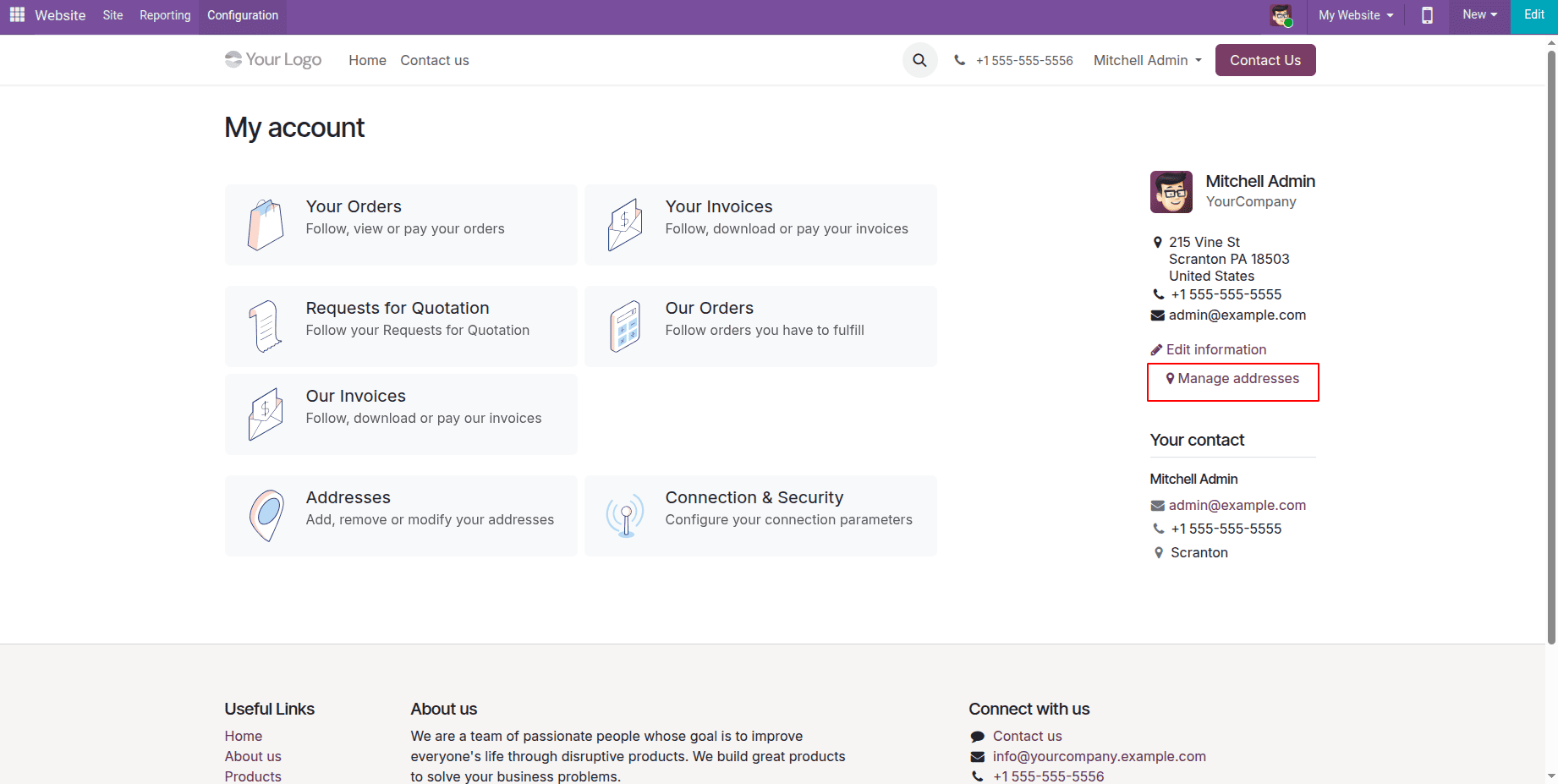Open the apps grid menu icon
Viewport: 1558px width, 784px height.
[17, 14]
